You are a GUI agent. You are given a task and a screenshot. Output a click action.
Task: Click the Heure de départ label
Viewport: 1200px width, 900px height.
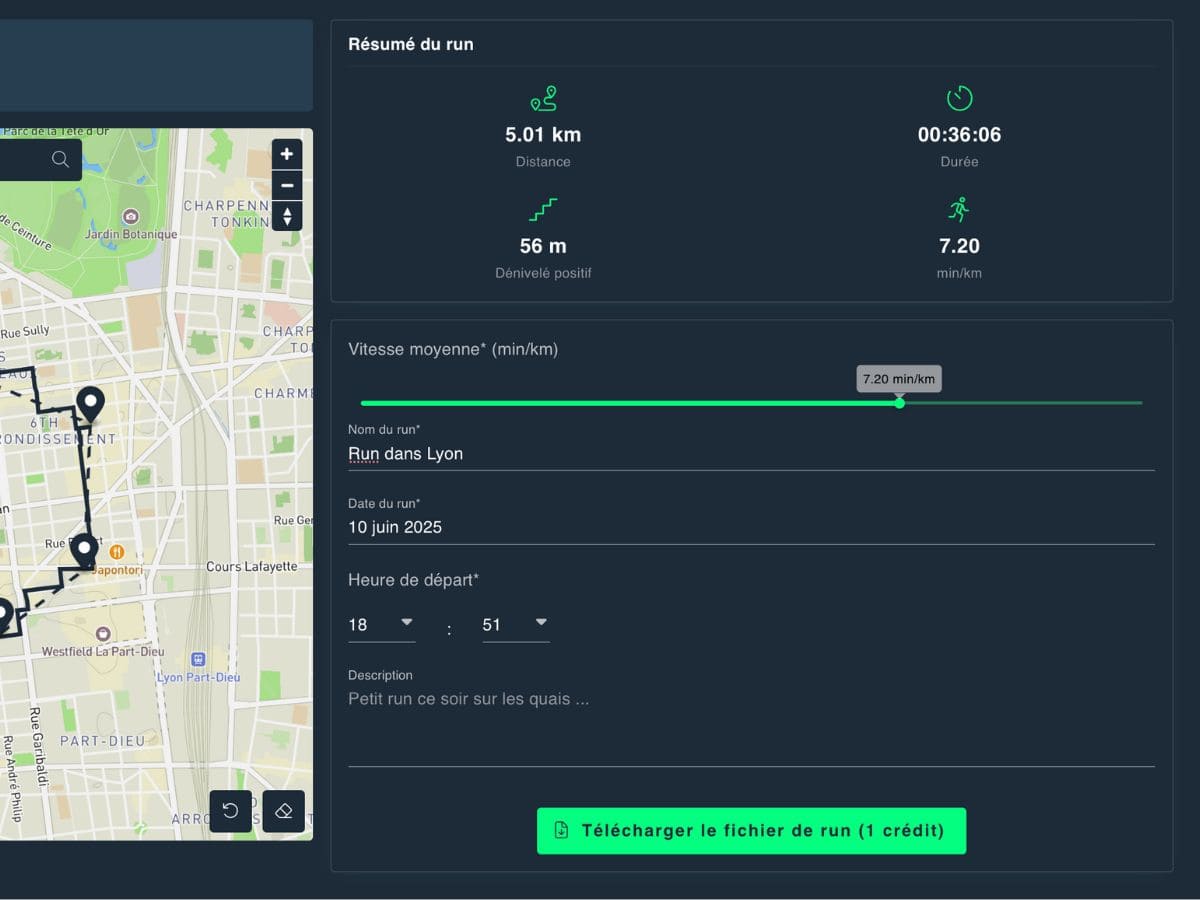pos(413,580)
